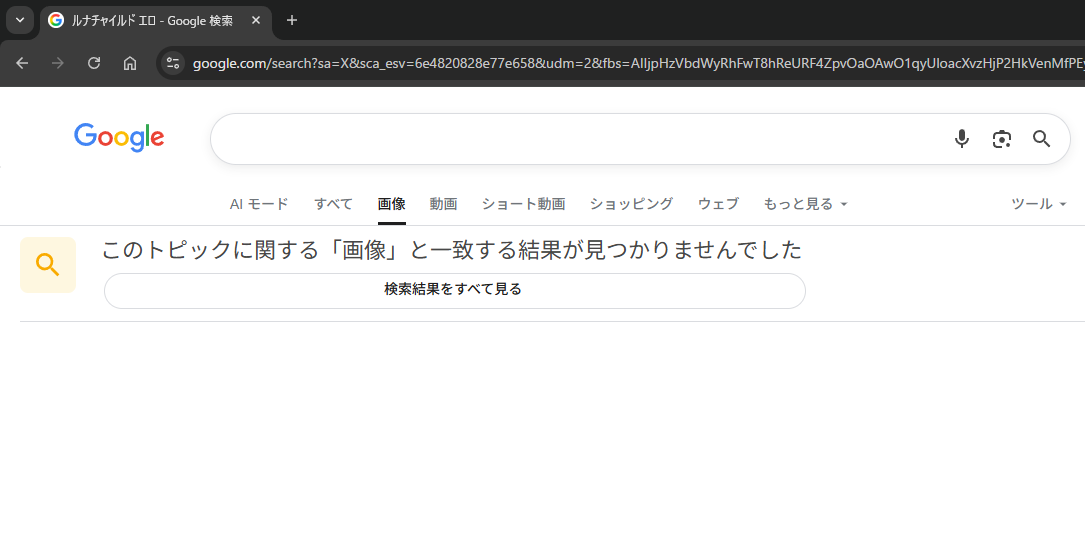The image size is (1085, 541).
Task: Go back to the previous page
Action: pyautogui.click(x=22, y=63)
